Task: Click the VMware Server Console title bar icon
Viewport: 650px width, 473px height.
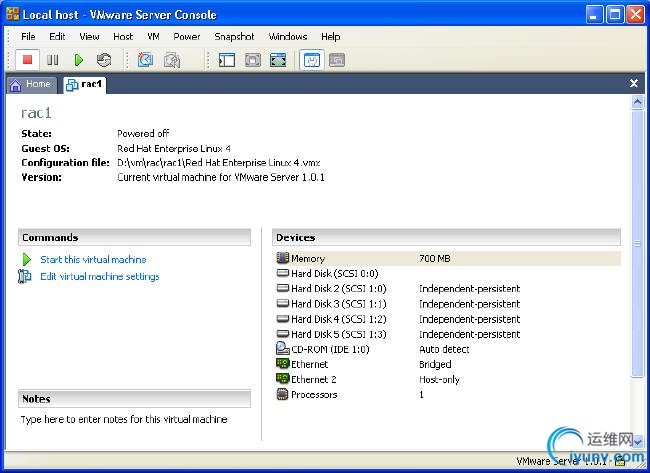Action: tap(13, 14)
